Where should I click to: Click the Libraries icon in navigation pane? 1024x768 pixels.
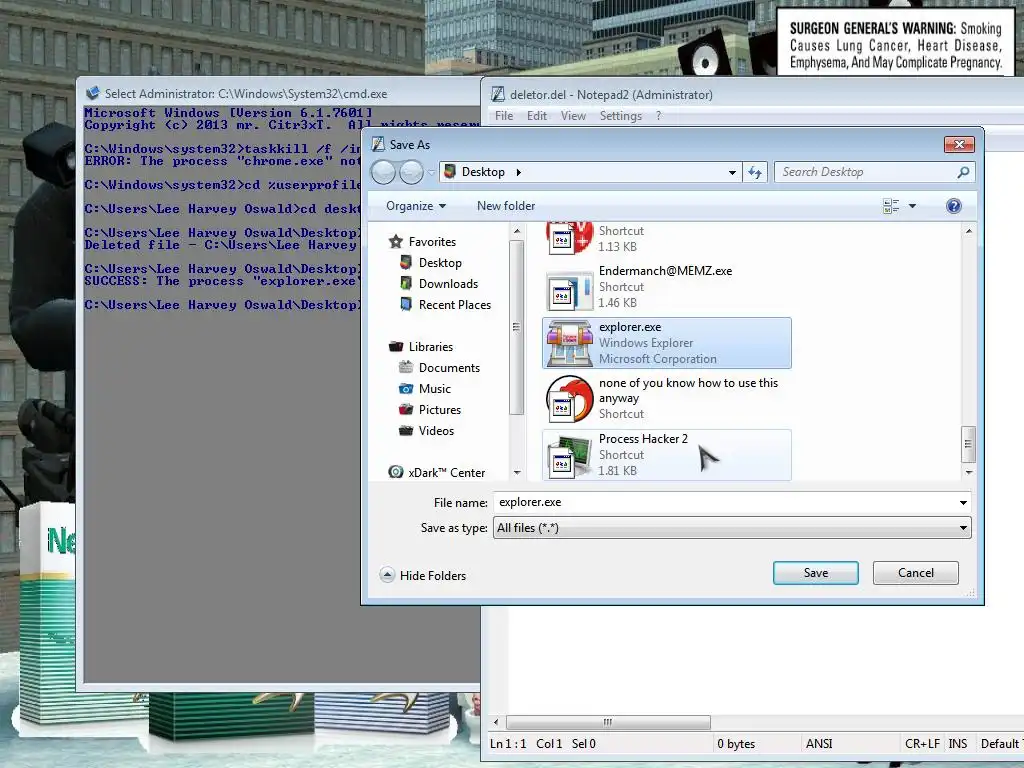tap(396, 346)
